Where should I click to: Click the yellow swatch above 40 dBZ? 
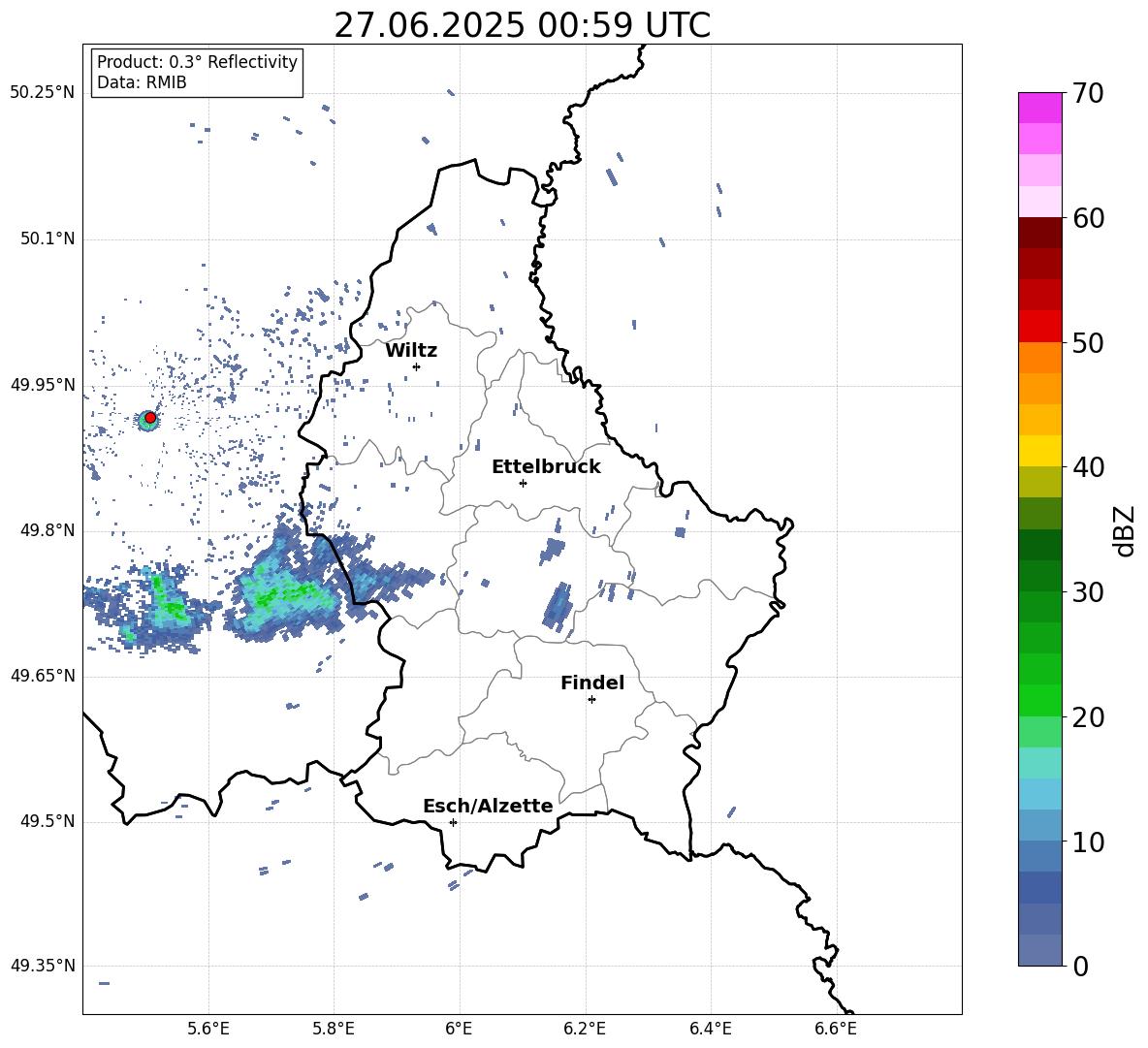tap(1040, 451)
